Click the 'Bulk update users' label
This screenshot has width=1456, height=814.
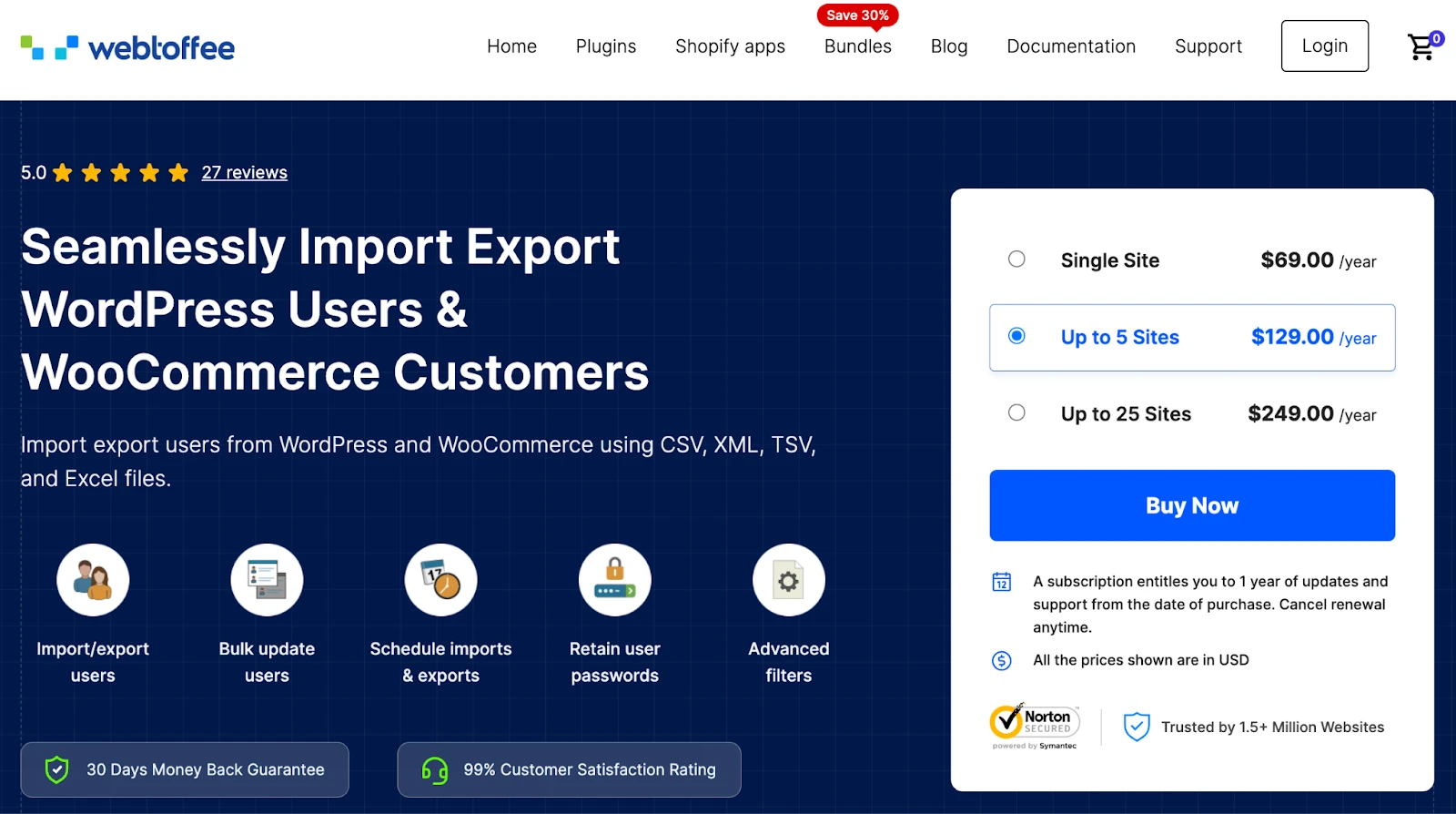[267, 662]
